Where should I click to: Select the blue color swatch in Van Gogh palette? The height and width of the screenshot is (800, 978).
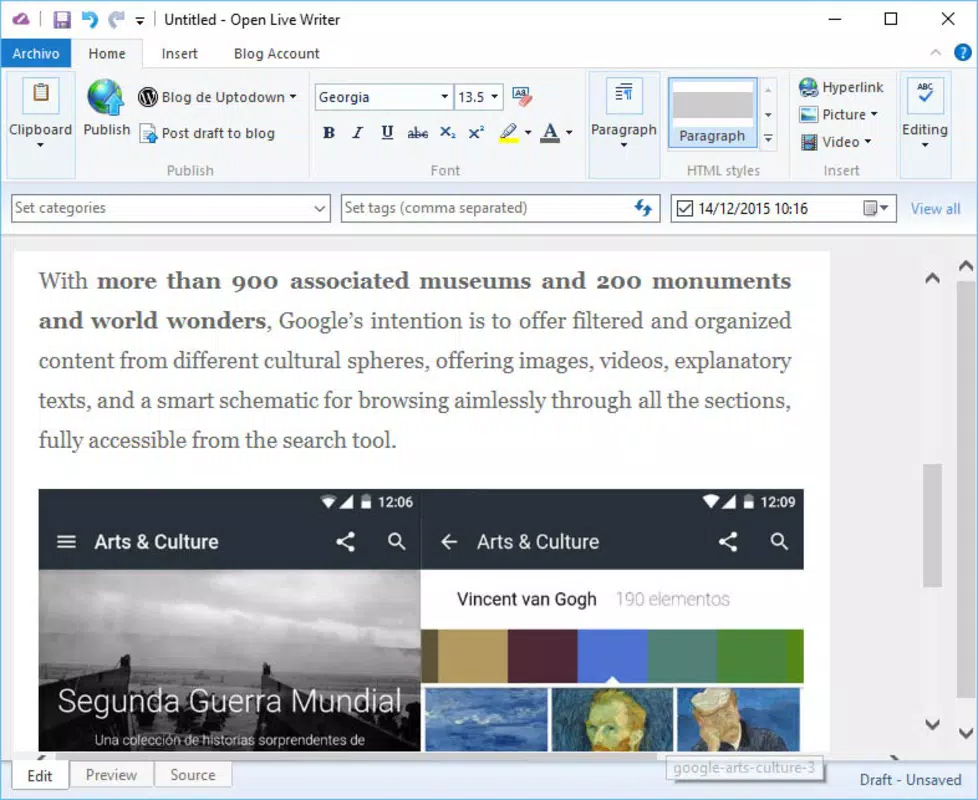click(612, 656)
